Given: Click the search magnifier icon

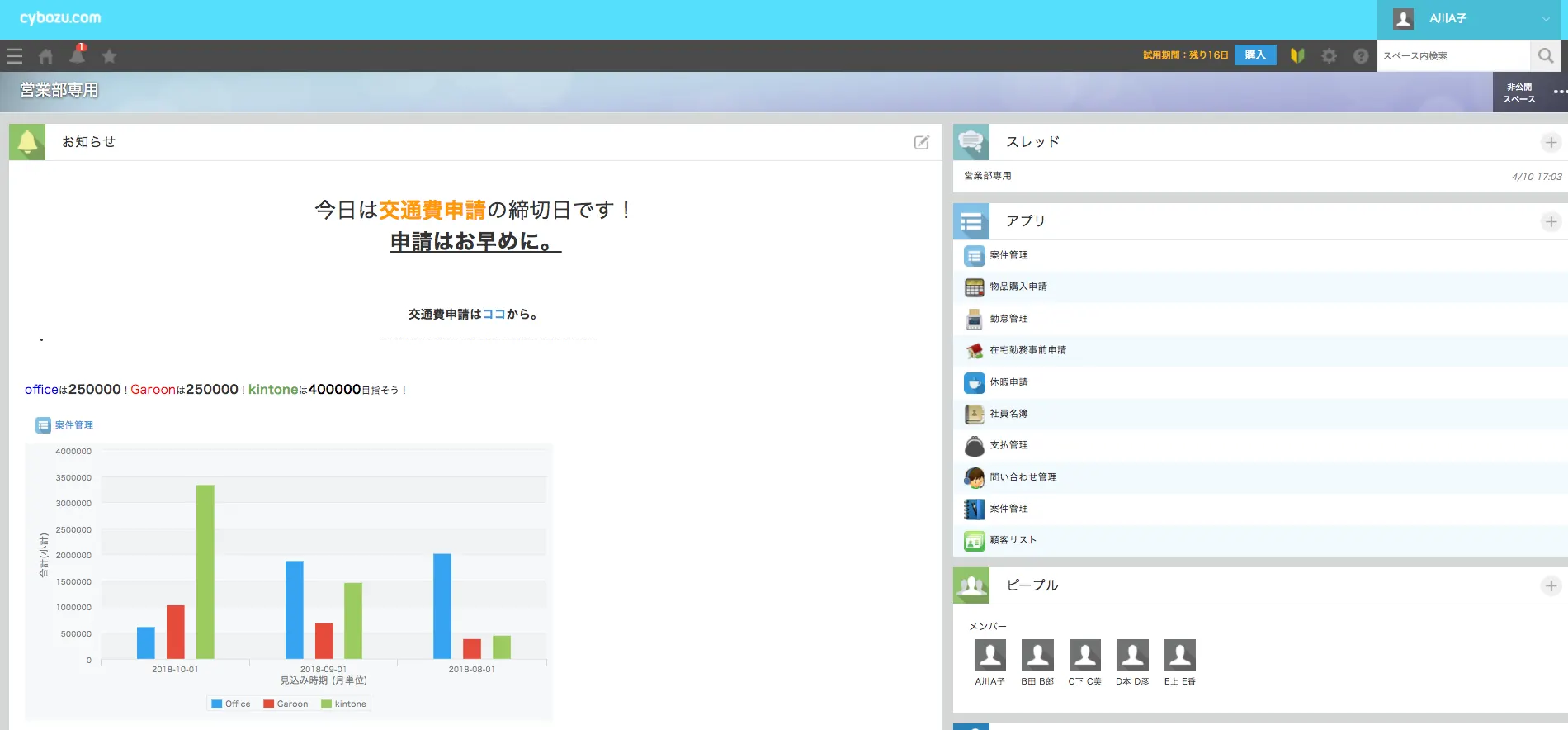Looking at the screenshot, I should [x=1546, y=55].
